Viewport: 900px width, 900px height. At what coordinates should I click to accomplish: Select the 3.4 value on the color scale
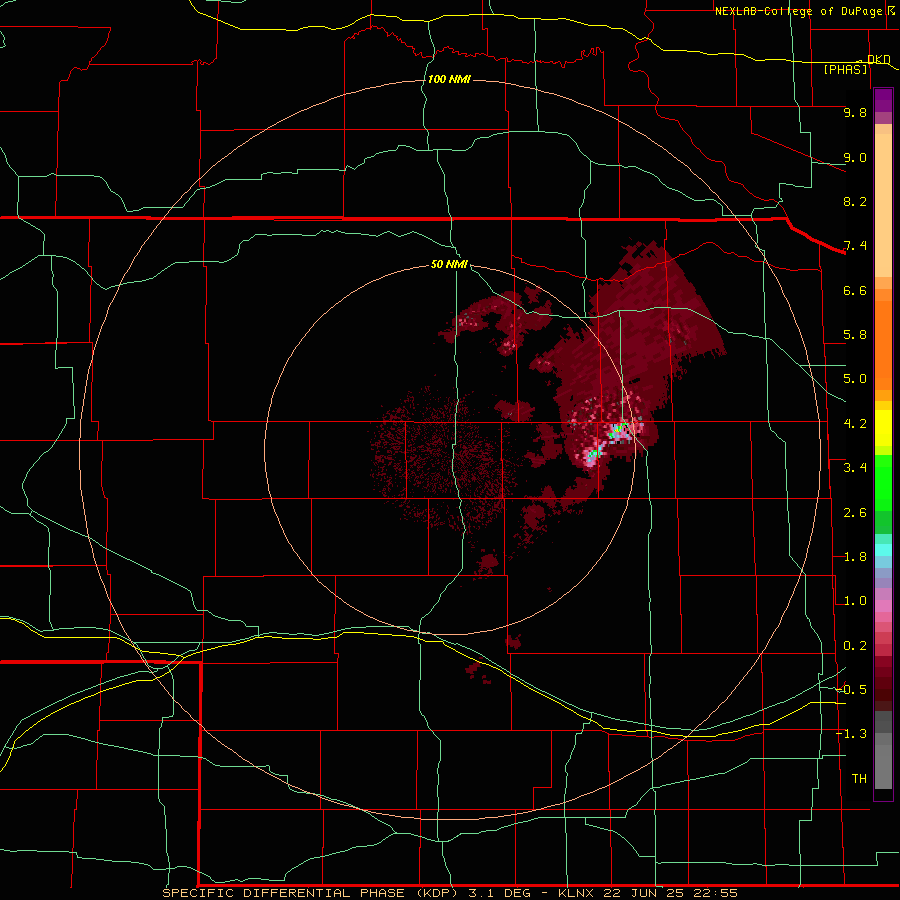pyautogui.click(x=855, y=468)
